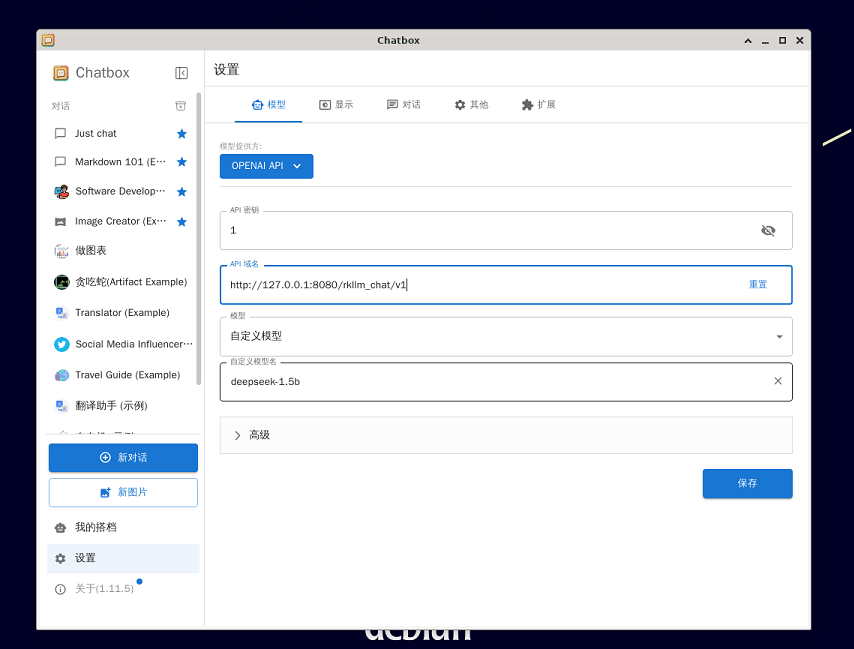Switch to the 扩展 settings tab
Image resolution: width=854 pixels, height=649 pixels.
pyautogui.click(x=539, y=105)
